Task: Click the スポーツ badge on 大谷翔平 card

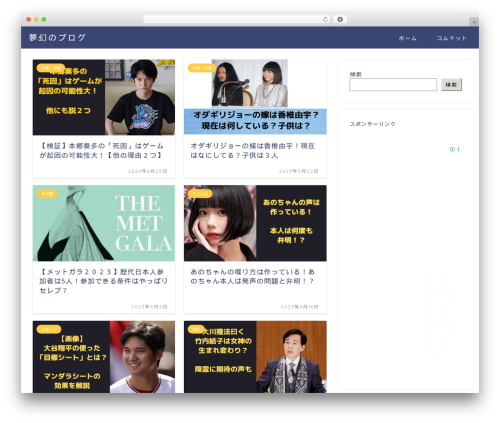Action: 49,329
